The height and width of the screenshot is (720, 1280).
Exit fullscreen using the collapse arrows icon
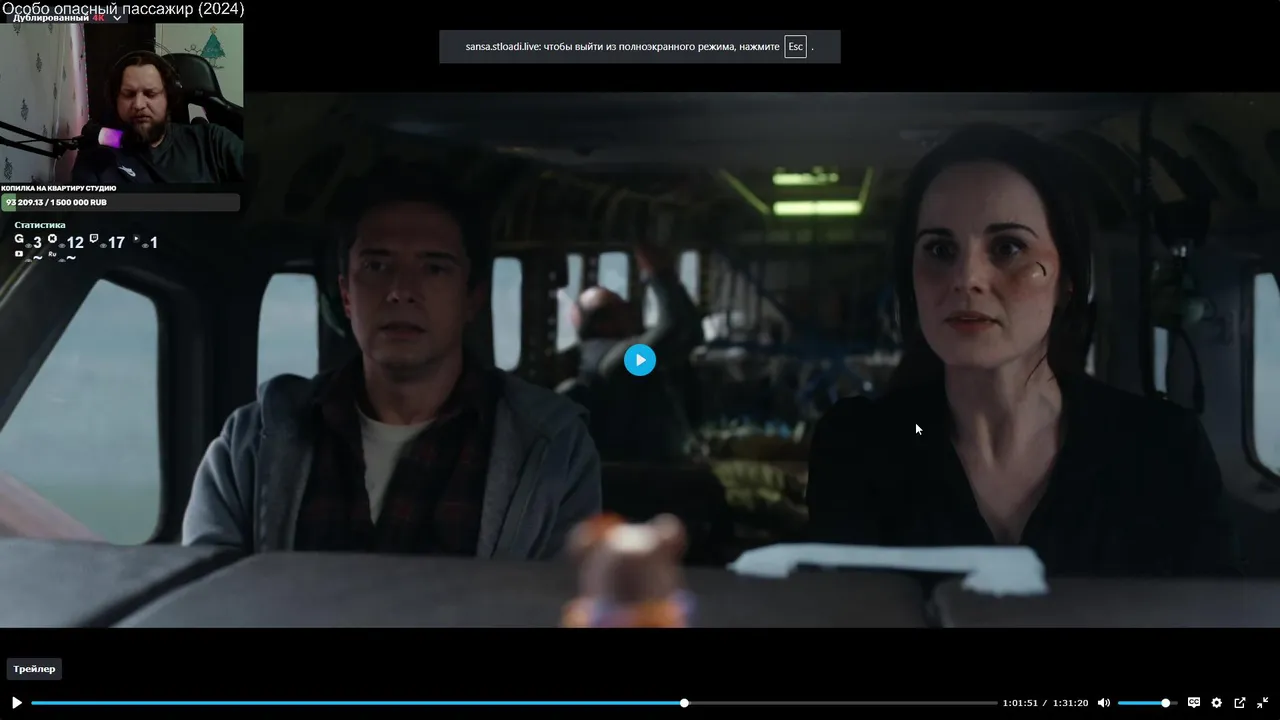click(1263, 703)
